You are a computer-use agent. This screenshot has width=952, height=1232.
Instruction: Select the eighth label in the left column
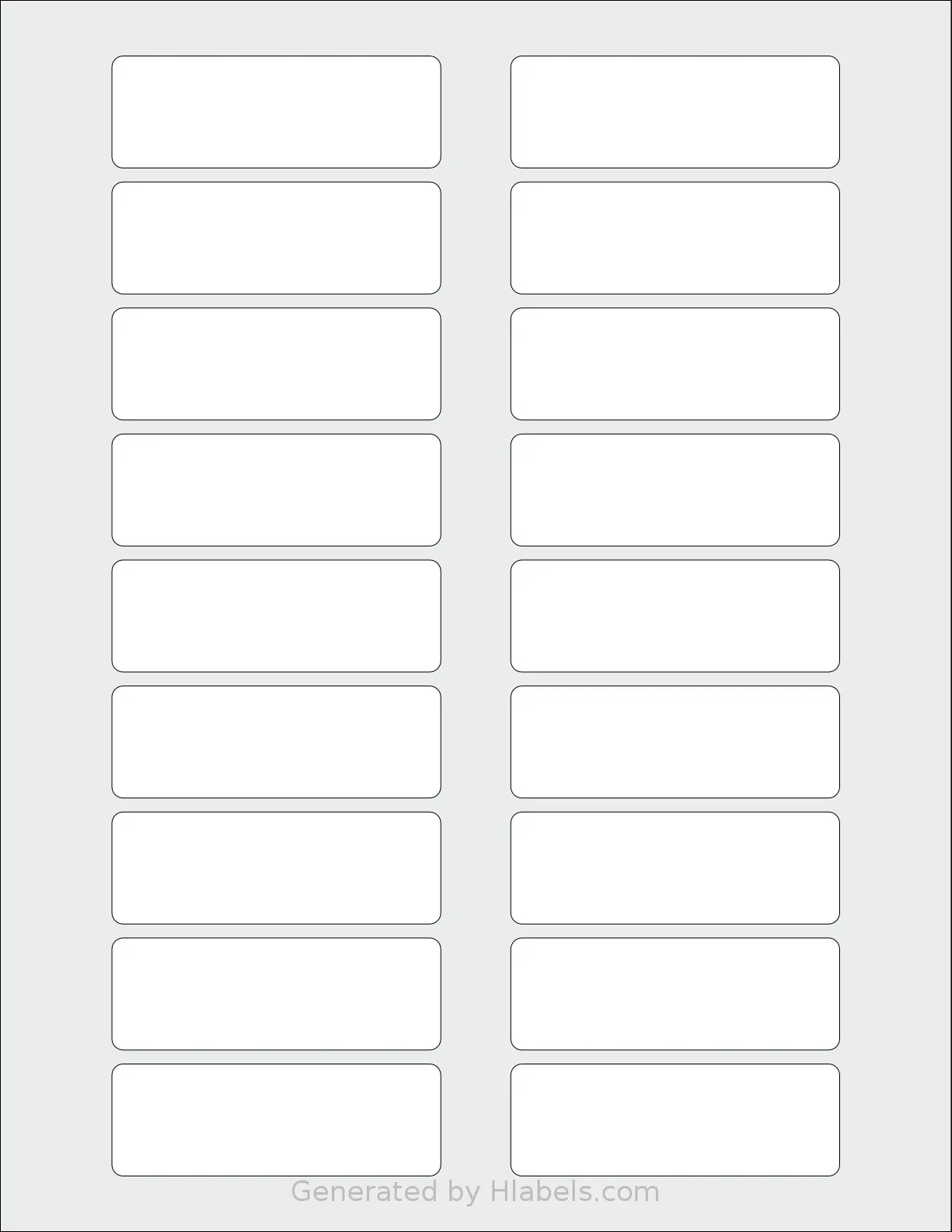click(276, 994)
